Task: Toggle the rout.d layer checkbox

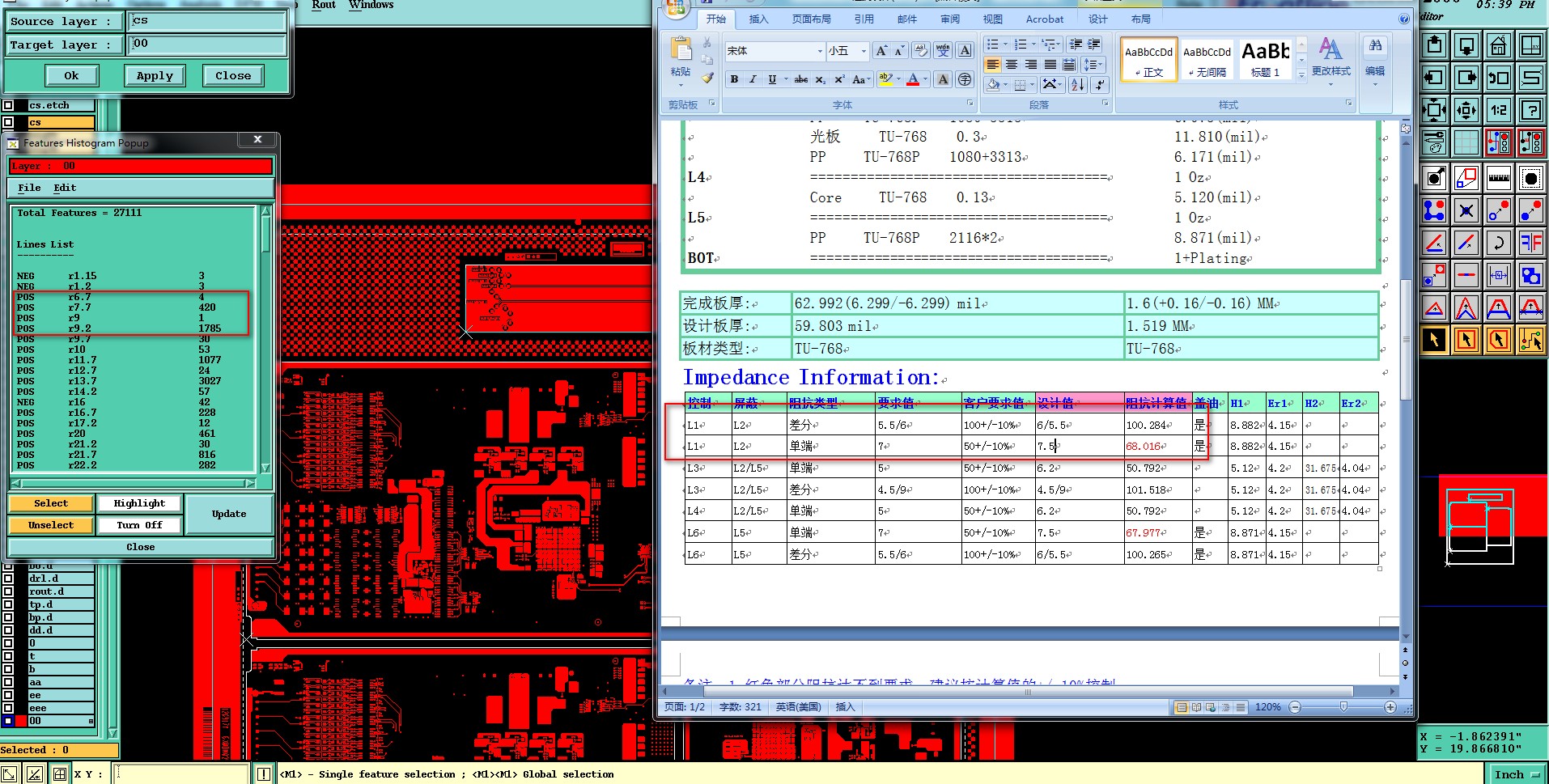Action: pyautogui.click(x=8, y=591)
